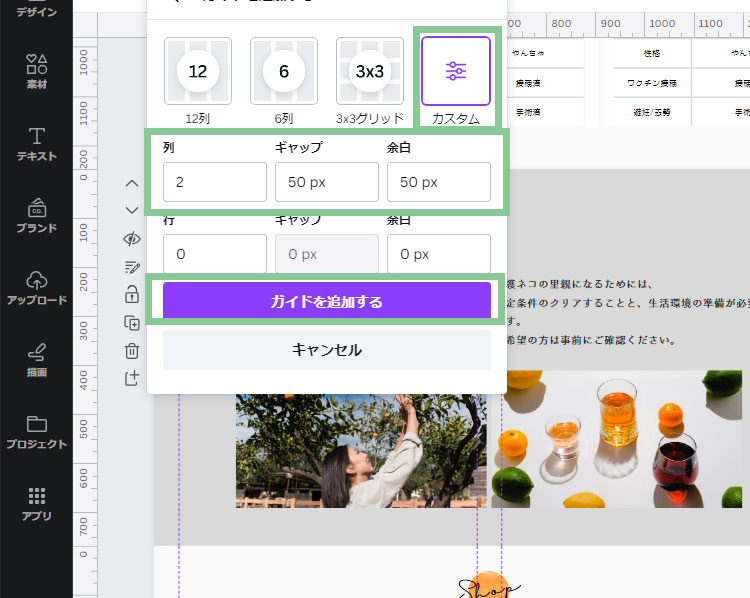Open the アップロード (Uploads) panel
Viewport: 750px width, 598px height.
pos(36,288)
